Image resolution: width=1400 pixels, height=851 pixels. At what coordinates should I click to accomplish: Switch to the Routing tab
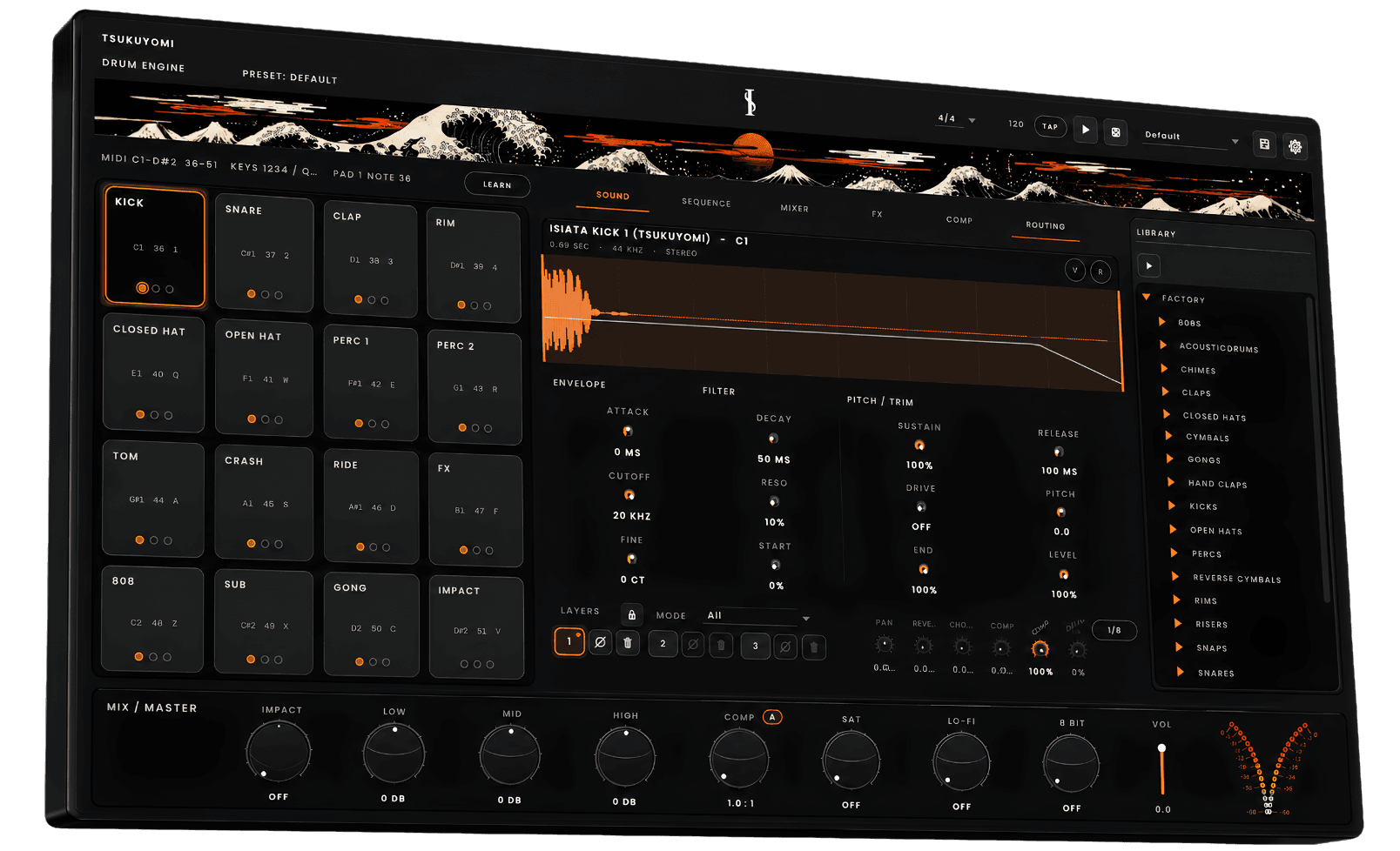point(1045,226)
